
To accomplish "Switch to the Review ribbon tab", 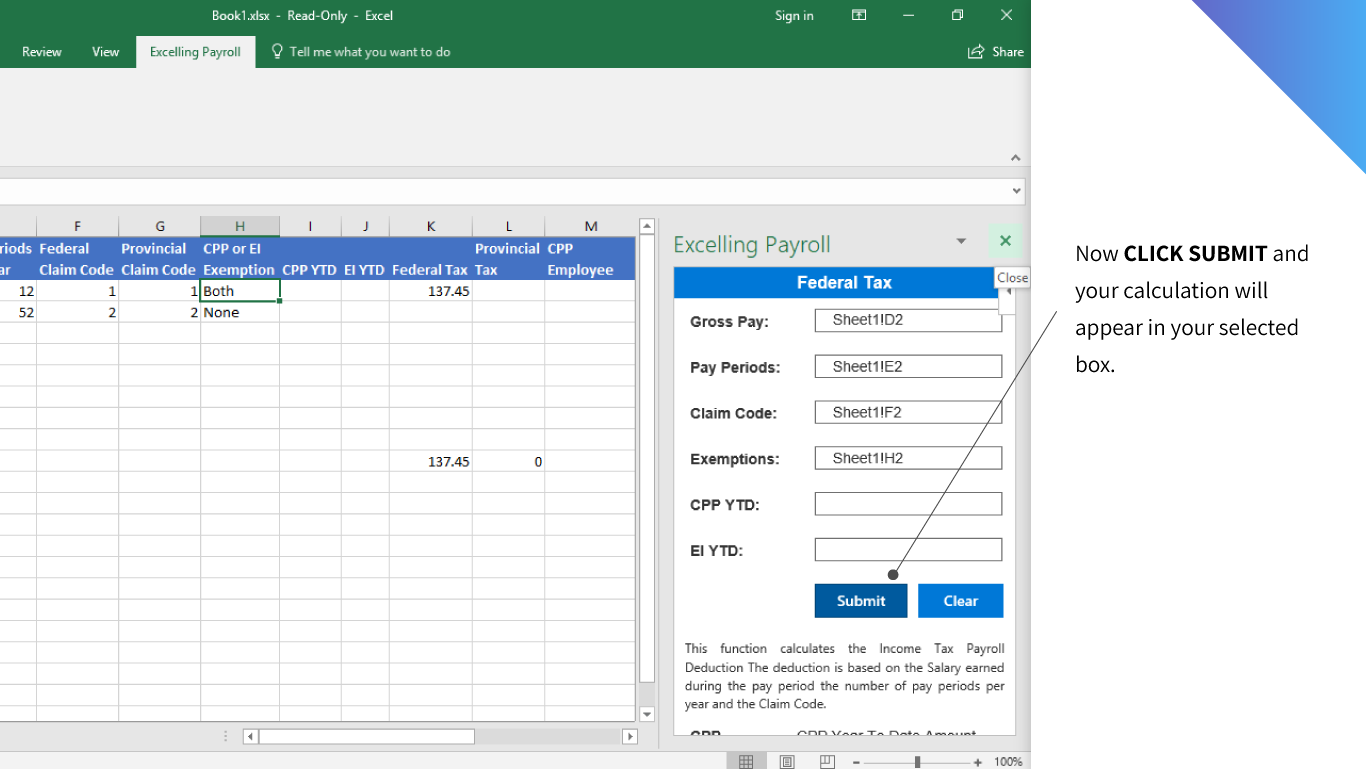I will click(42, 51).
